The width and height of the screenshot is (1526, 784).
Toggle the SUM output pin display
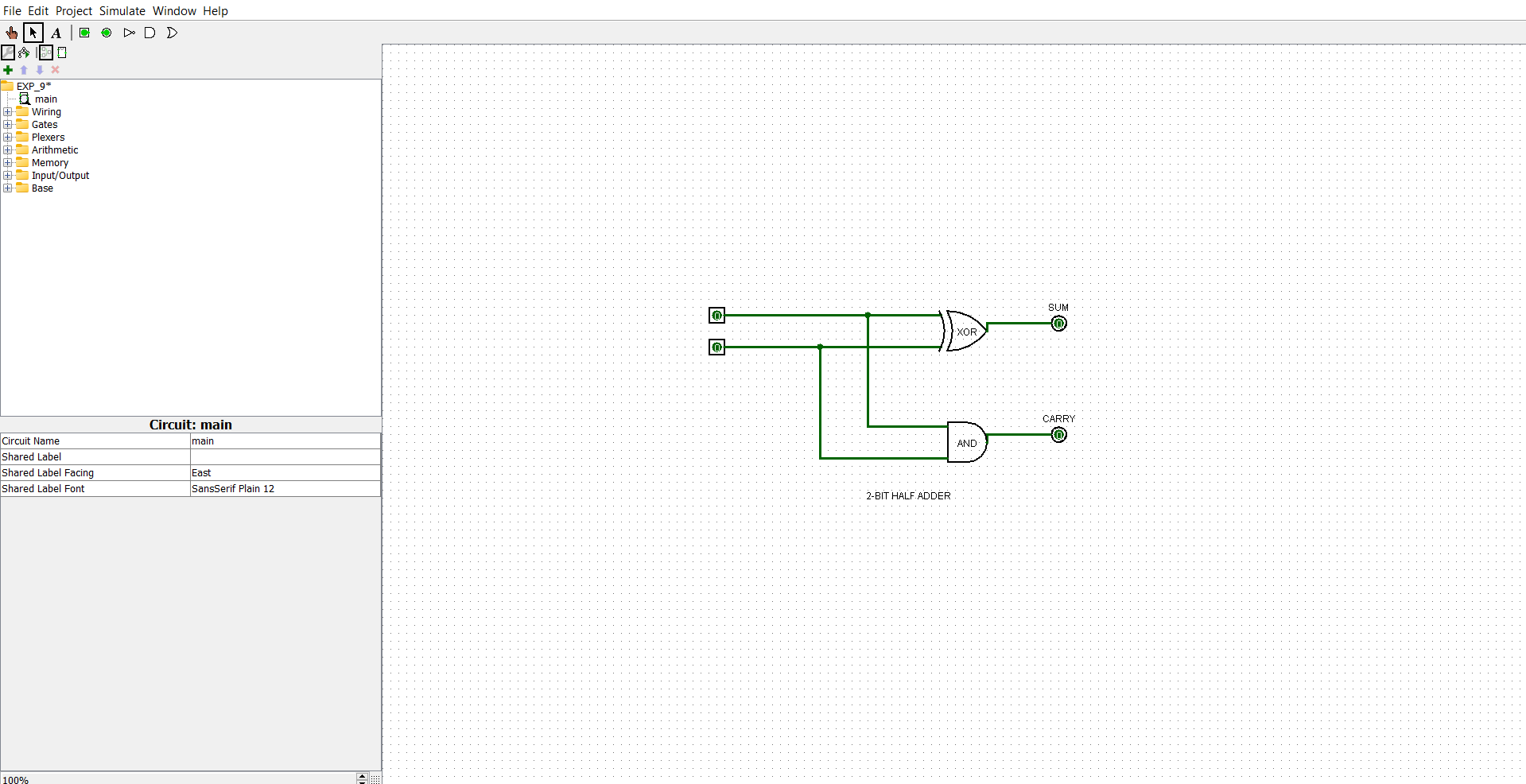point(1058,324)
